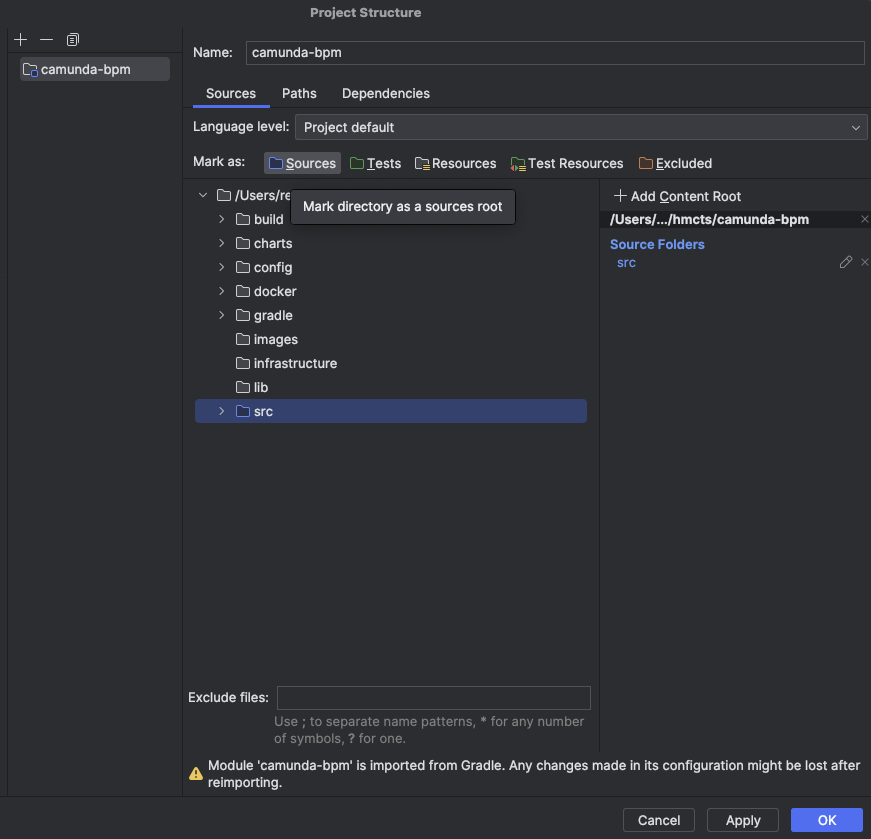Image resolution: width=871 pixels, height=839 pixels.
Task: Select the gradle folder icon
Action: 243,315
